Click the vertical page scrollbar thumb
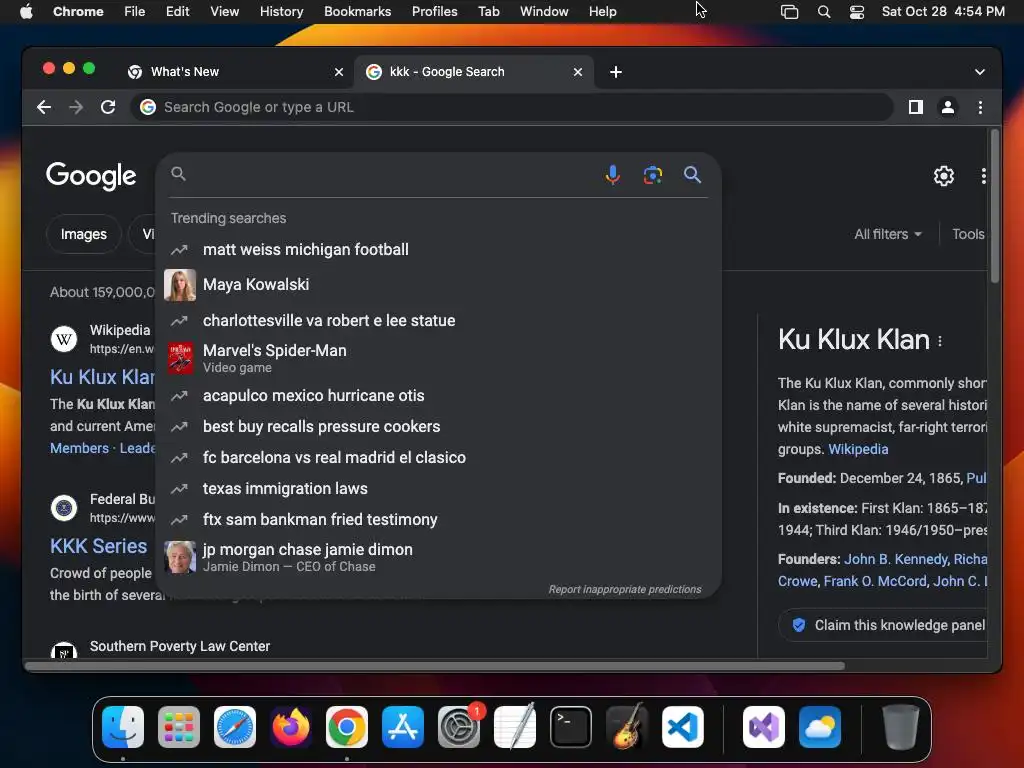Viewport: 1024px width, 768px height. click(995, 206)
